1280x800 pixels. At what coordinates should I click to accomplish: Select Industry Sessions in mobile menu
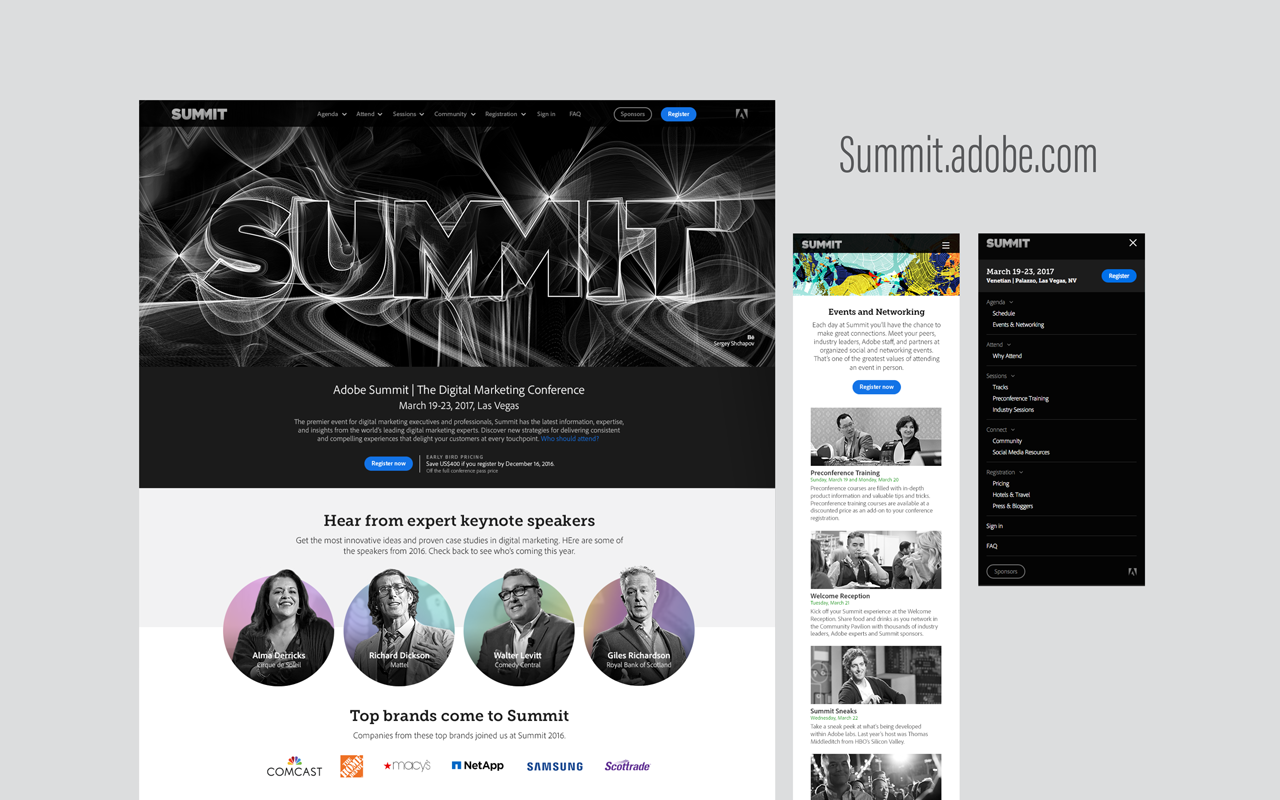point(1013,410)
